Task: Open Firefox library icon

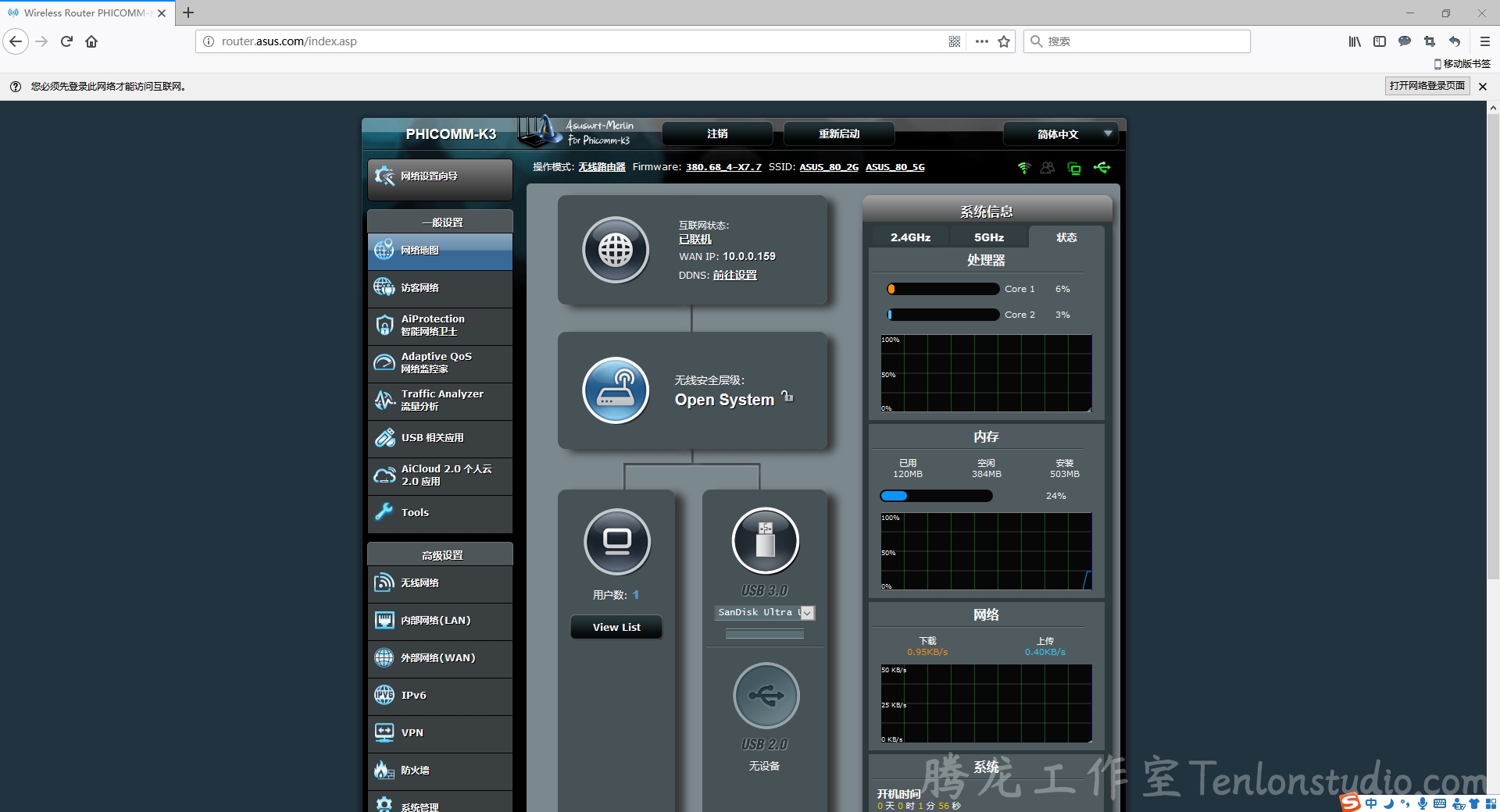Action: tap(1355, 41)
